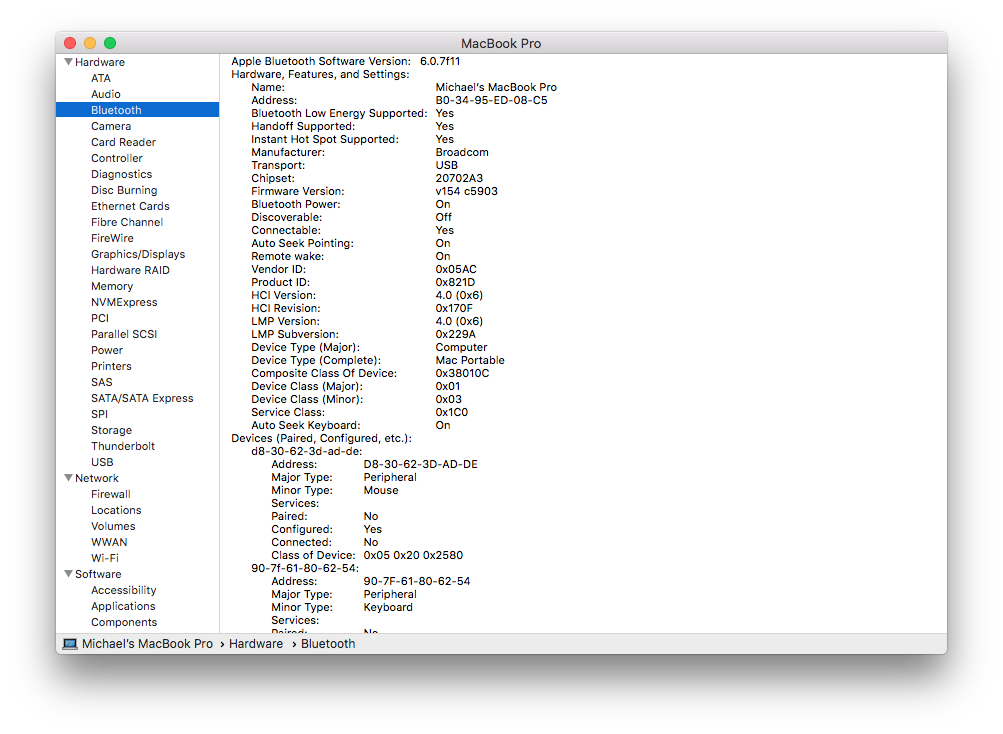Open Applications under Software
The width and height of the screenshot is (1003, 734).
point(123,606)
